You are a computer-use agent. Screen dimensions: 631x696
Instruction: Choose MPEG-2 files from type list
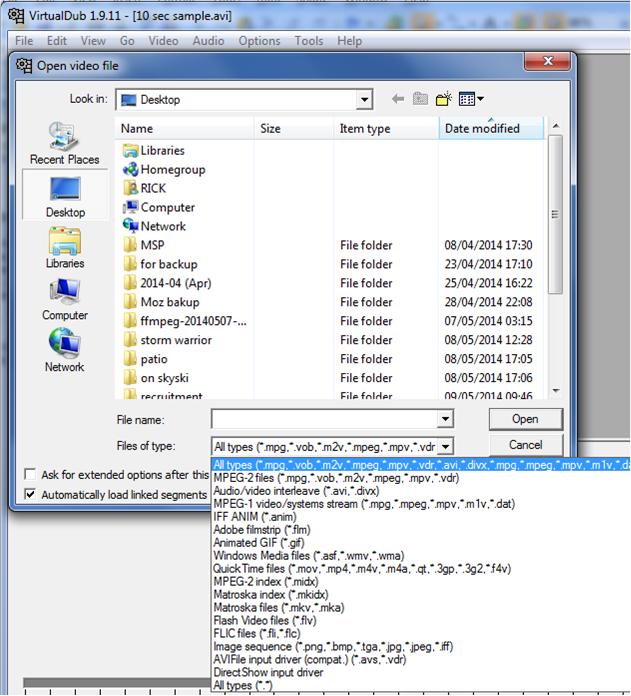[336, 478]
